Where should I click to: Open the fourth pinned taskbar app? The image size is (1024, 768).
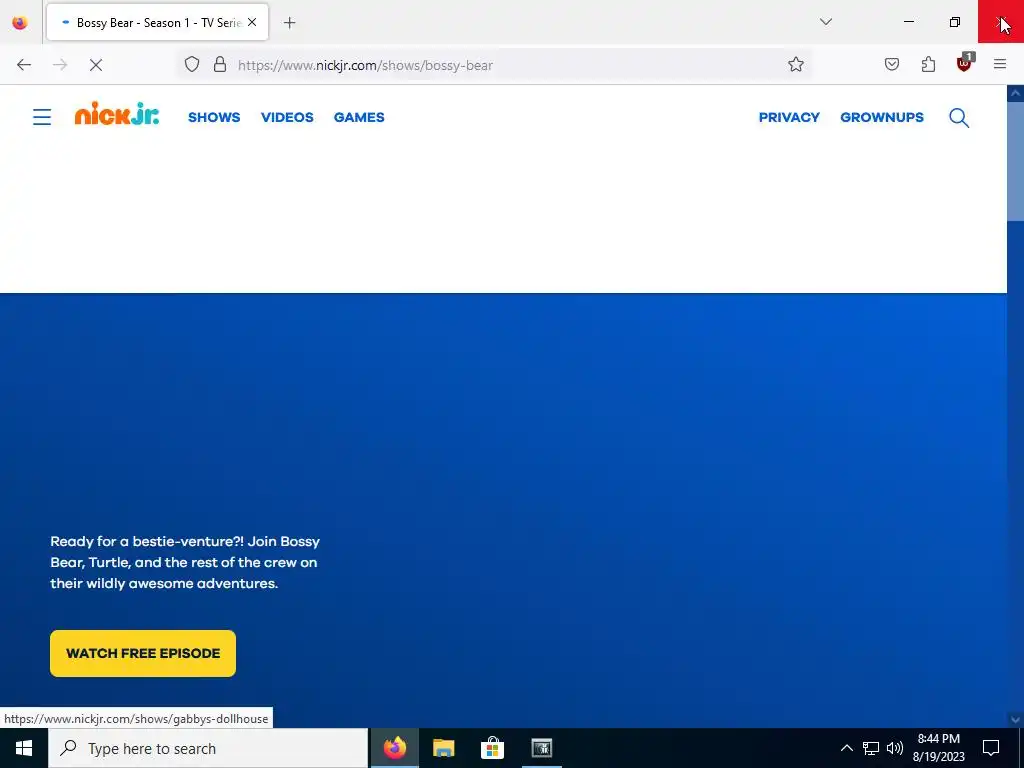click(541, 748)
